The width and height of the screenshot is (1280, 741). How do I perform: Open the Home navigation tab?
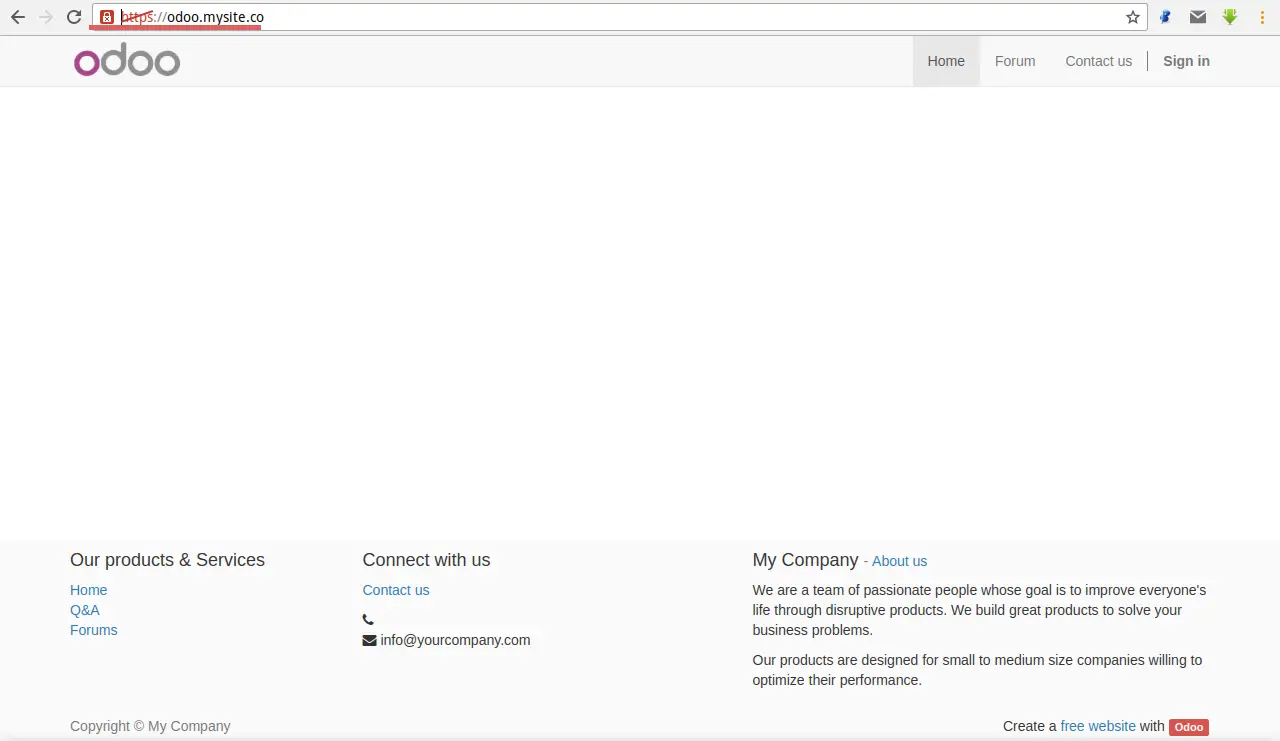[x=946, y=61]
